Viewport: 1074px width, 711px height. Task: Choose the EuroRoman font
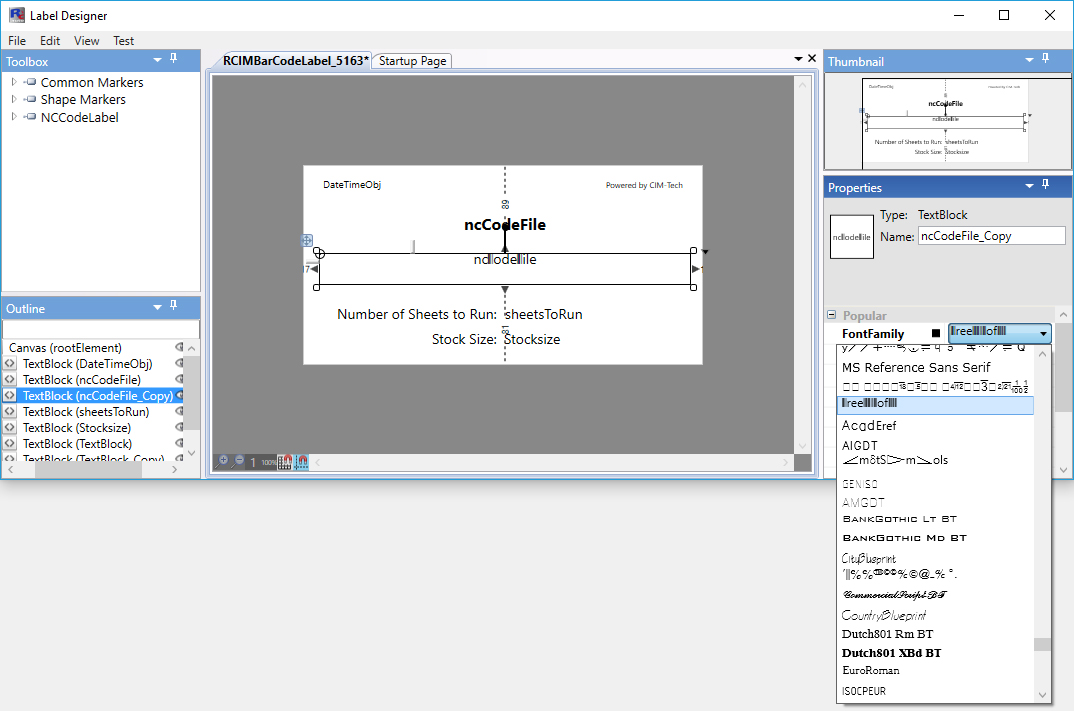871,671
